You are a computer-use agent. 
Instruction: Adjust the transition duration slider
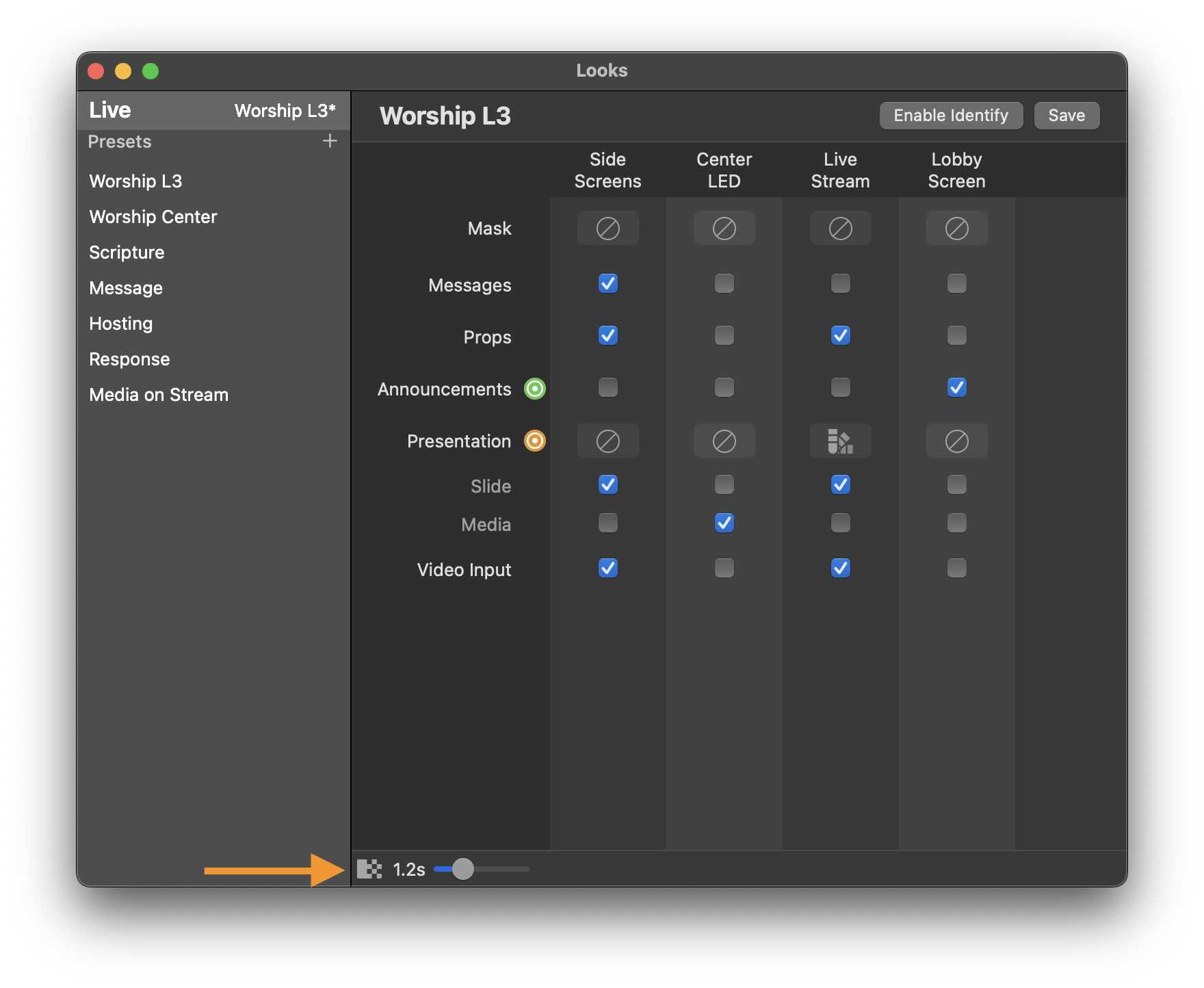[481, 869]
